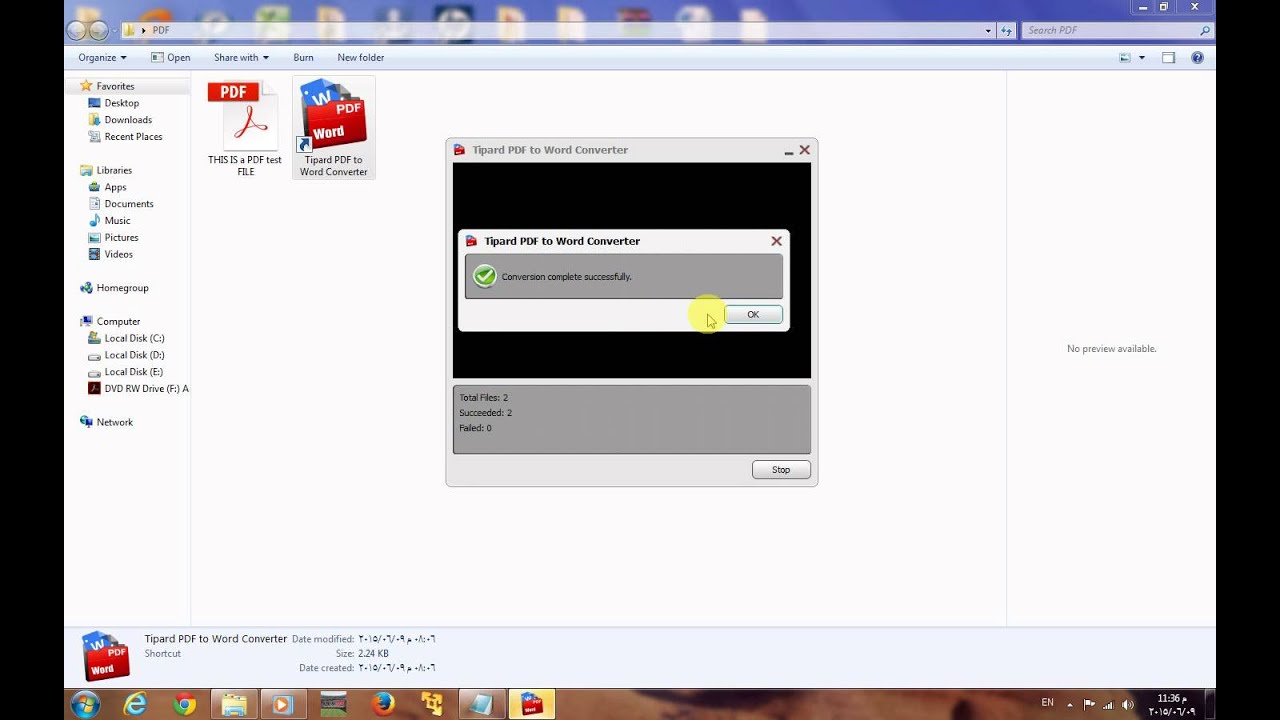Open the Organize menu
This screenshot has height=720, width=1280.
(102, 58)
